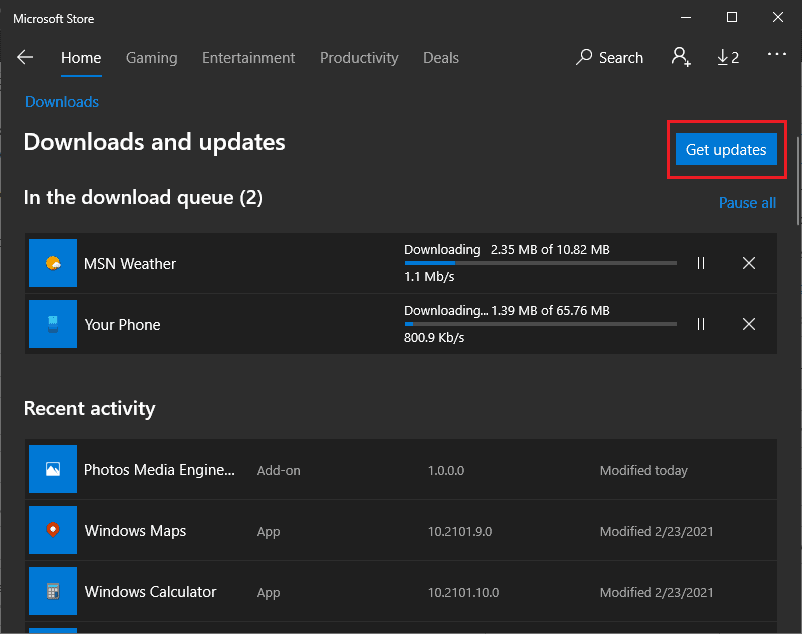This screenshot has height=634, width=802.
Task: Click the Your Phone app icon
Action: (53, 324)
